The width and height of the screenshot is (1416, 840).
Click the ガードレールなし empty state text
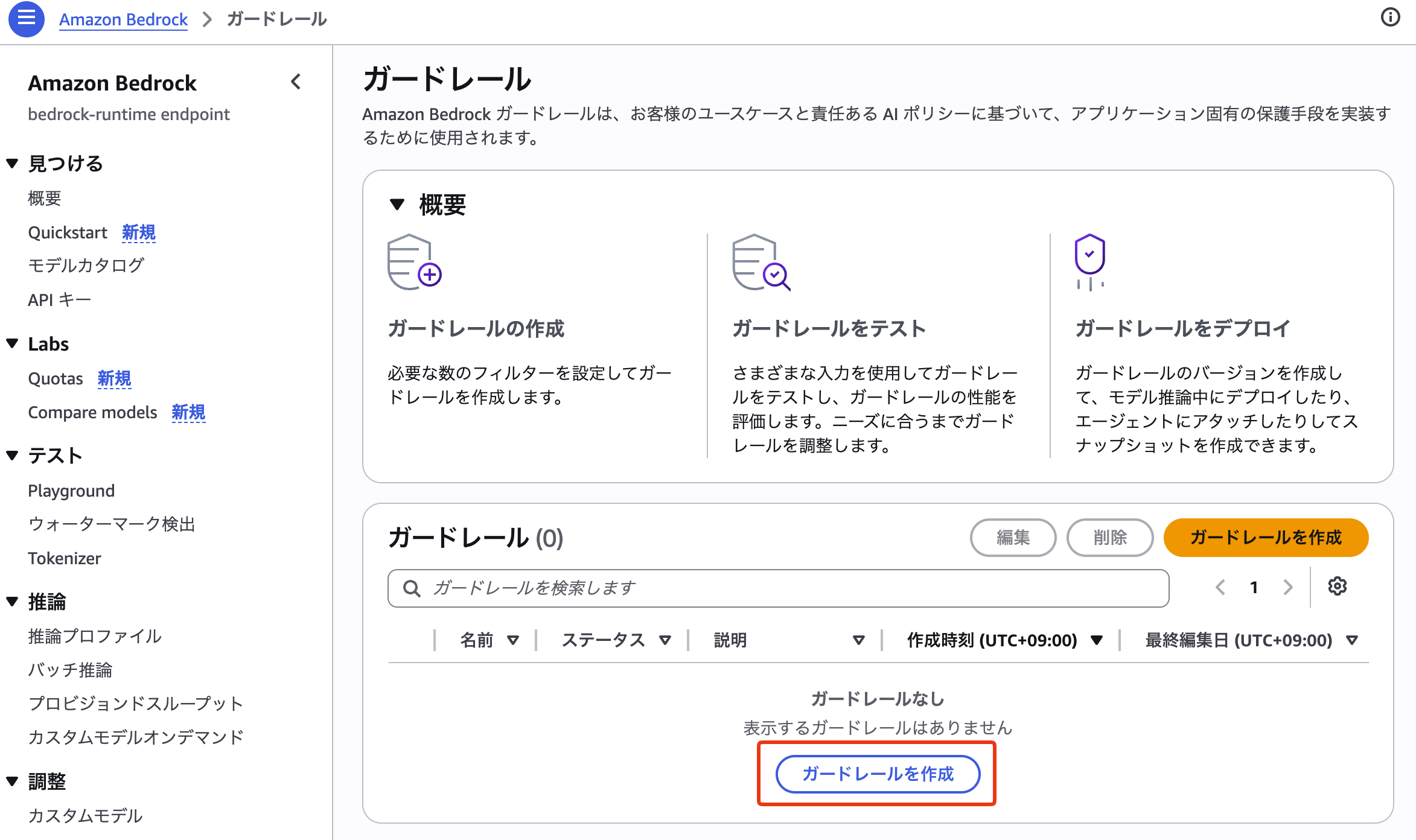[x=878, y=699]
